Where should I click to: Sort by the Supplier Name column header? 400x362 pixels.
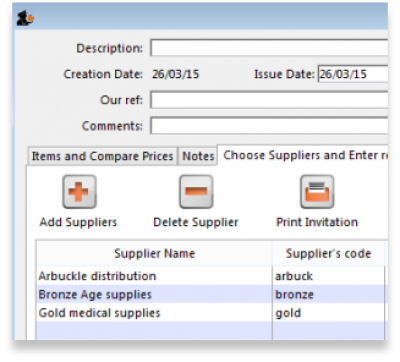click(154, 253)
